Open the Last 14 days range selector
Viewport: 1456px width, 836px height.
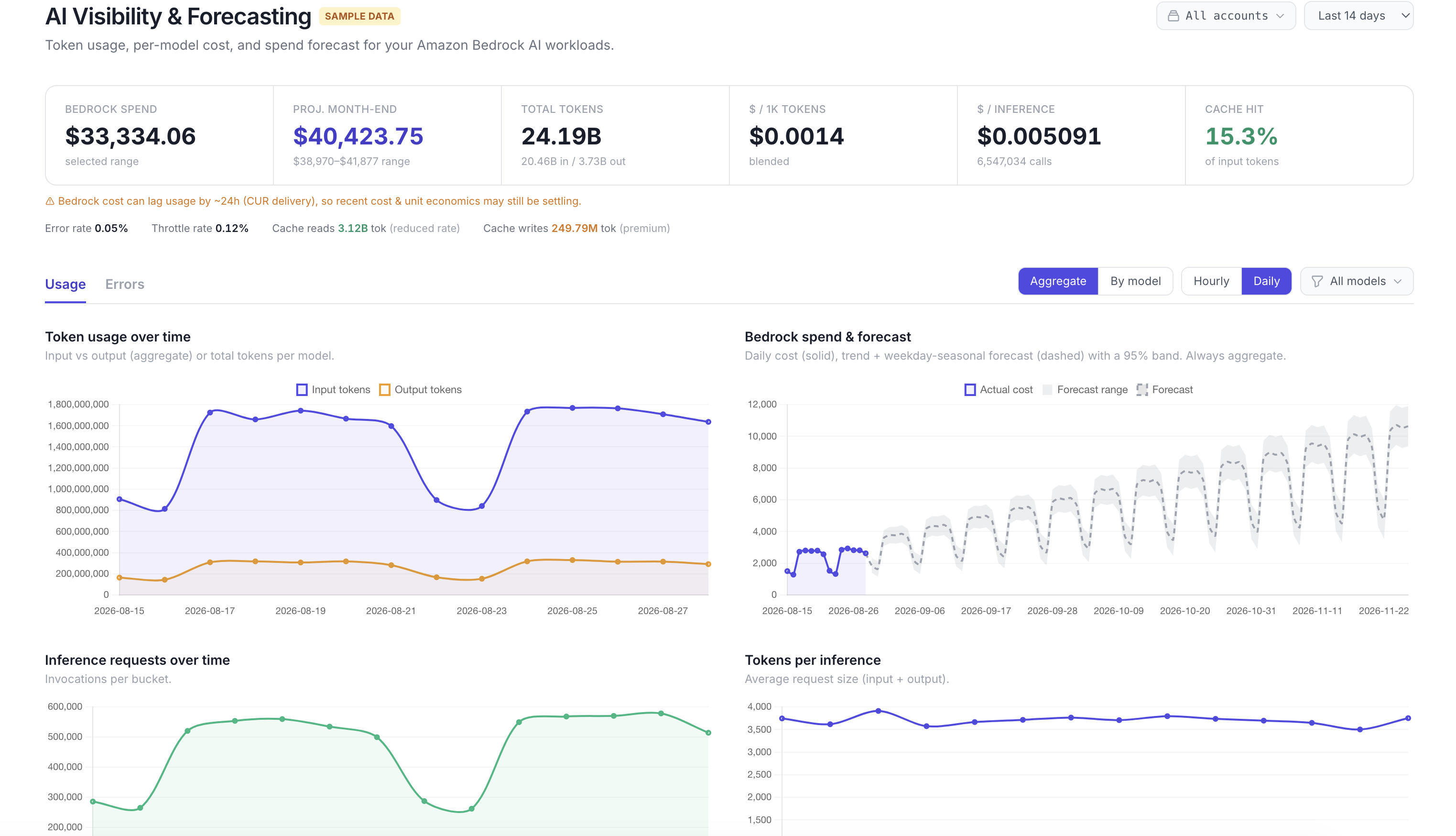pyautogui.click(x=1358, y=15)
